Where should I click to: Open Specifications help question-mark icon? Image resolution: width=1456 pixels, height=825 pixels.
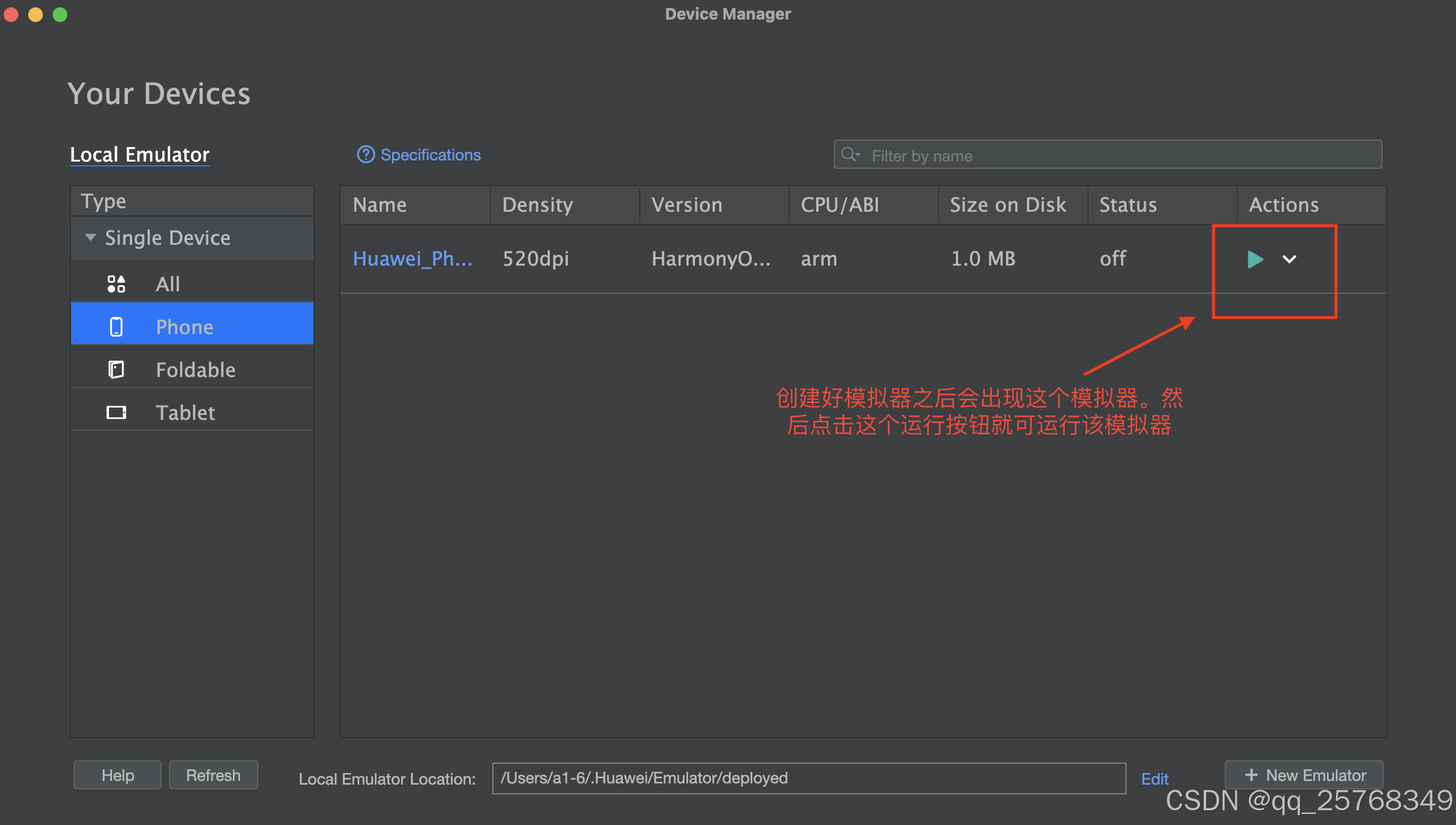366,155
